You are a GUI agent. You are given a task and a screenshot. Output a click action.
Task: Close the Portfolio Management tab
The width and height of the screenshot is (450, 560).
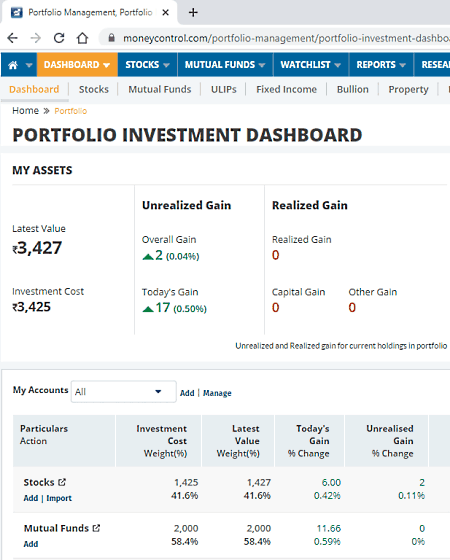[165, 12]
